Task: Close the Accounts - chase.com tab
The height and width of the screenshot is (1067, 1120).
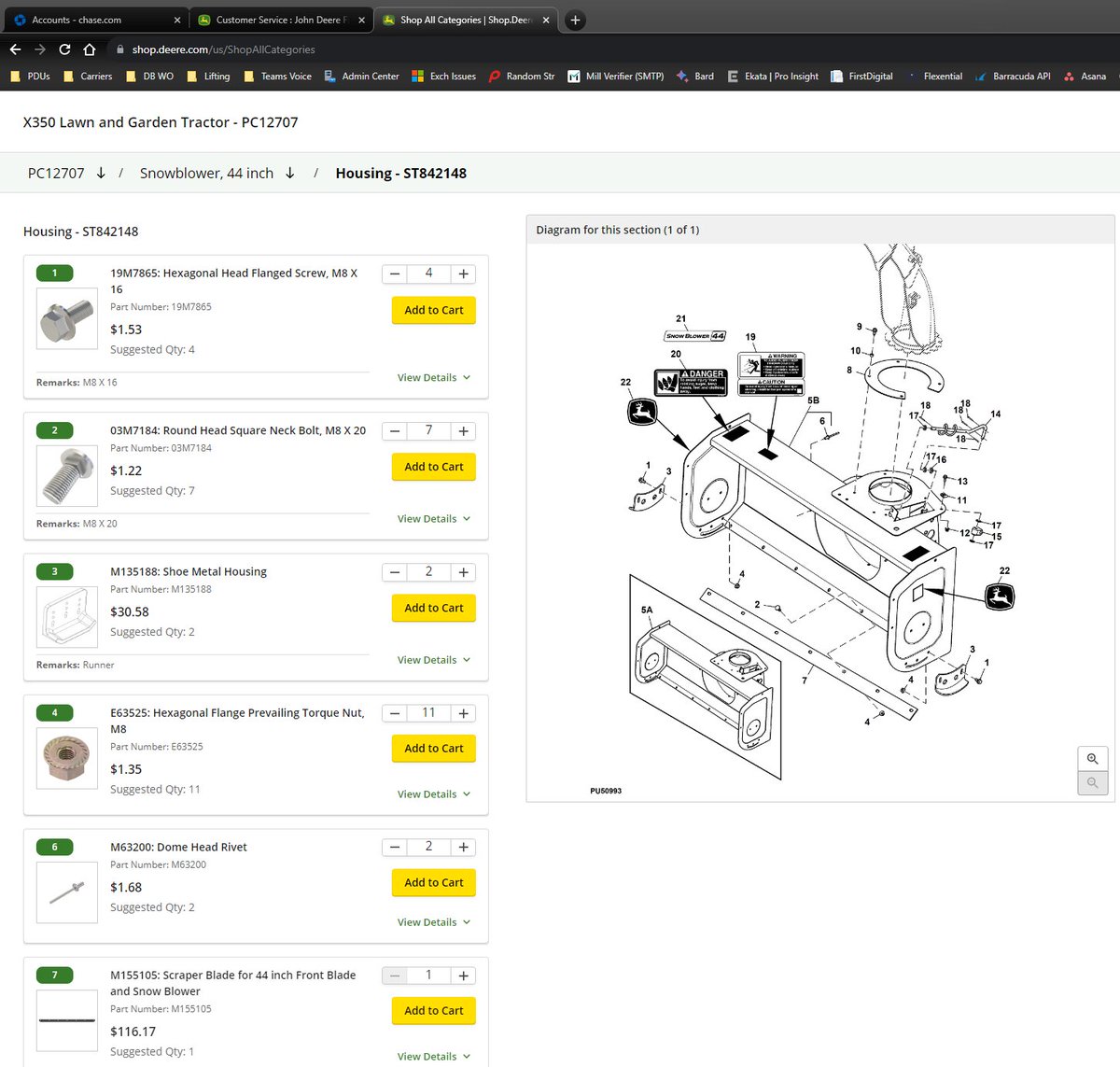Action: [x=177, y=20]
